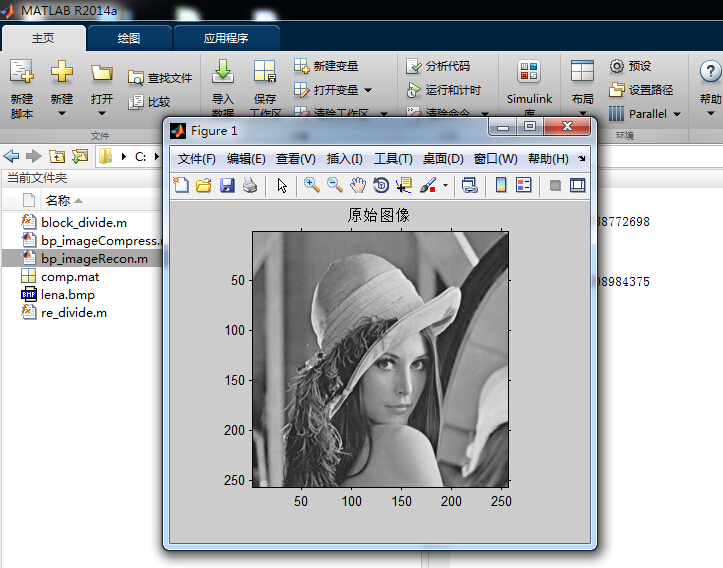Click Hide Plot Tools icon
723x568 pixels.
coord(555,185)
